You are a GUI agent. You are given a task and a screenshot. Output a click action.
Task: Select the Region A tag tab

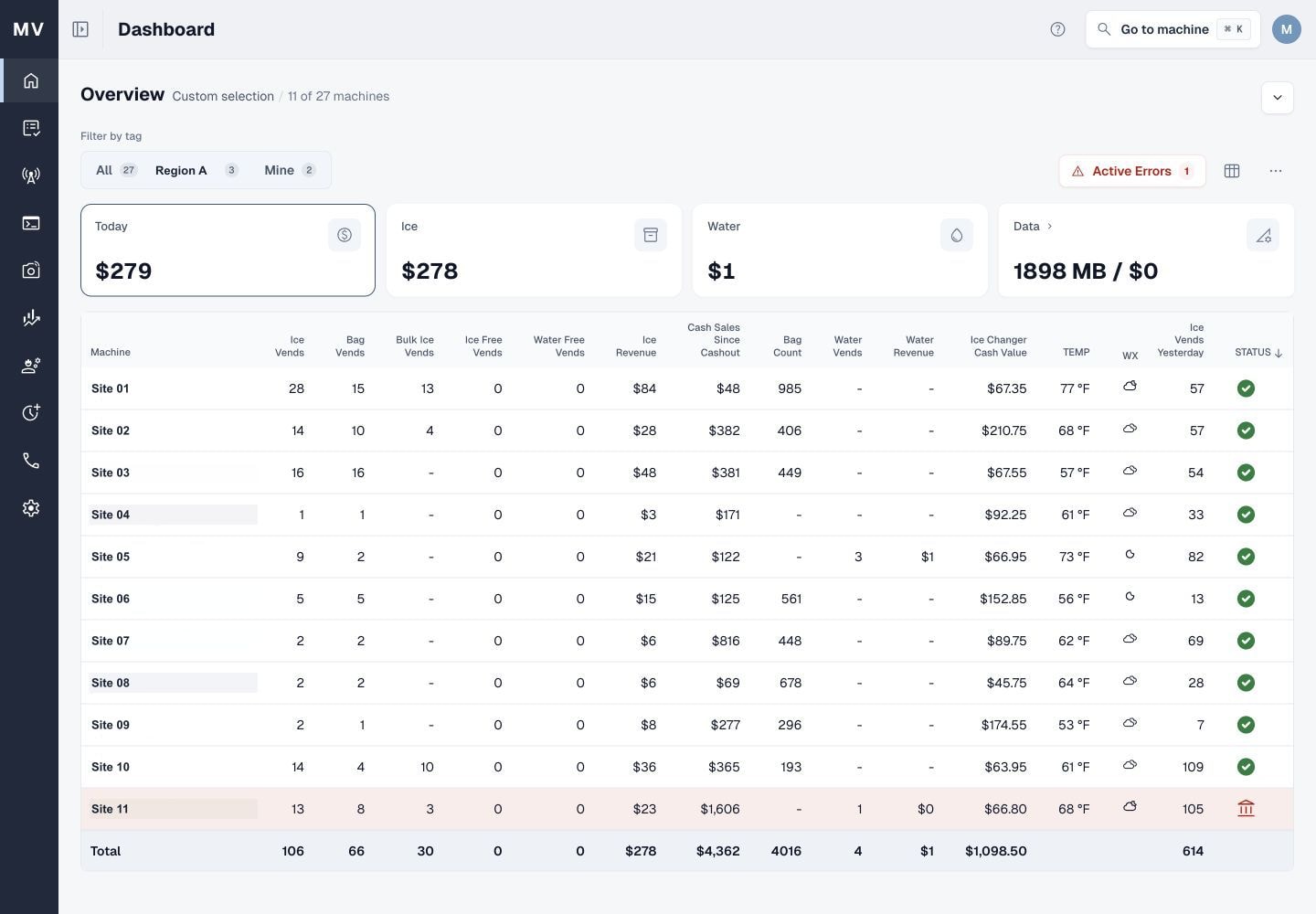click(x=196, y=170)
